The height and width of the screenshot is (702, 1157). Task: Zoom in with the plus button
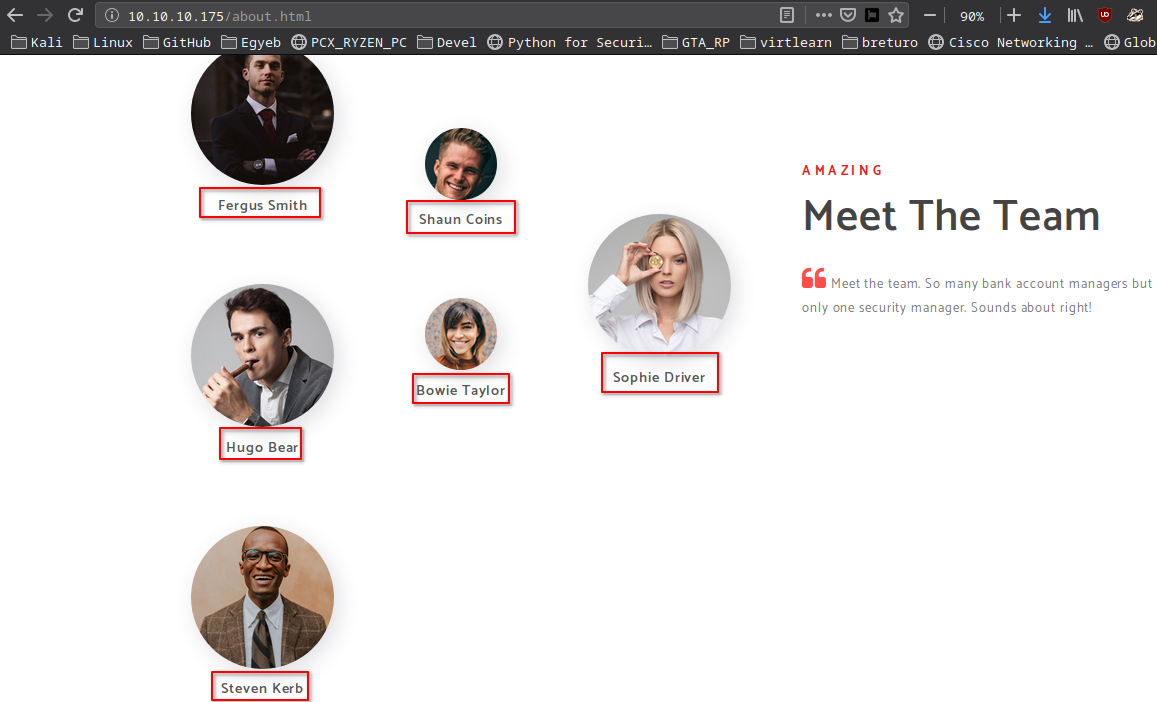pos(1014,15)
